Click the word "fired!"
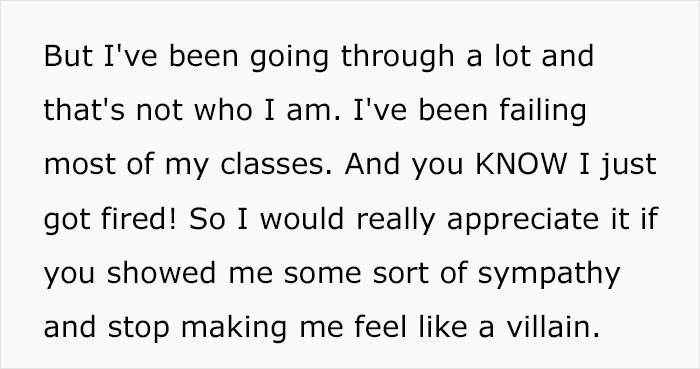This screenshot has height=369, width=700. click(139, 219)
